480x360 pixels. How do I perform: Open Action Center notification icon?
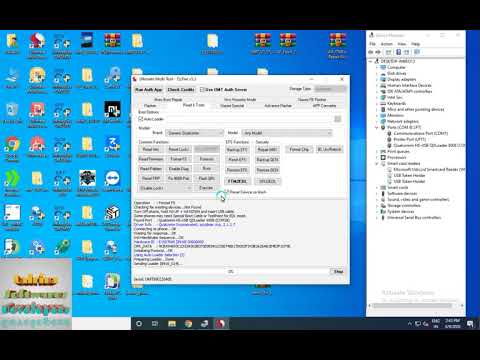pyautogui.click(x=470, y=324)
